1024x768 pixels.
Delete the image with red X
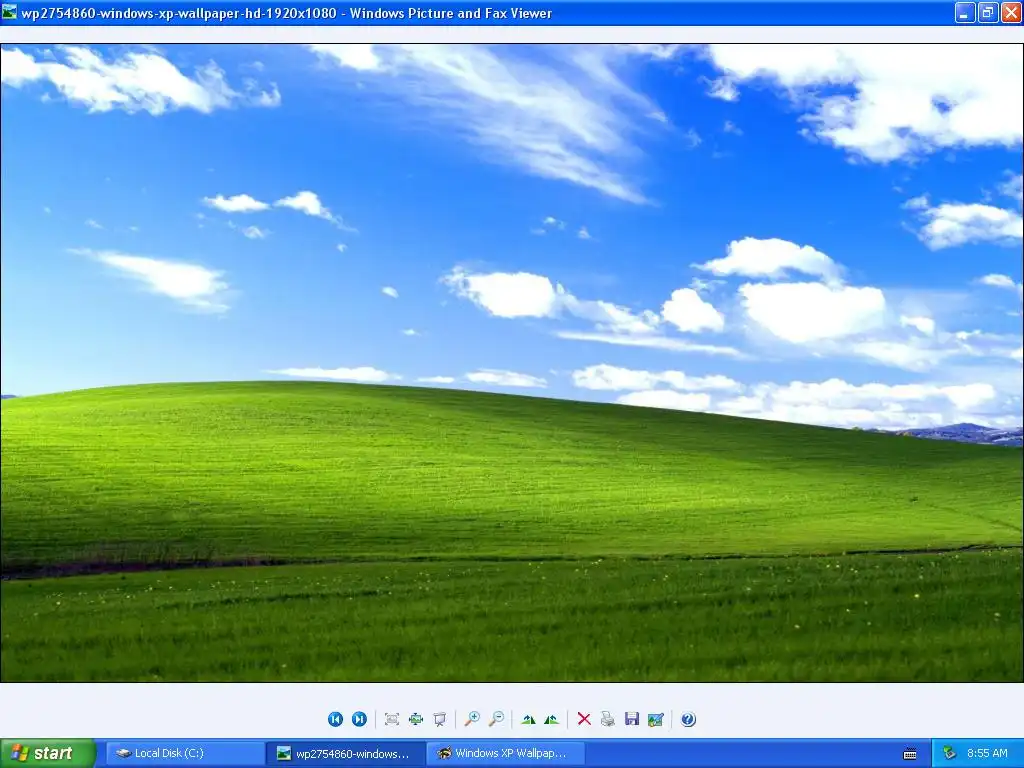point(584,719)
